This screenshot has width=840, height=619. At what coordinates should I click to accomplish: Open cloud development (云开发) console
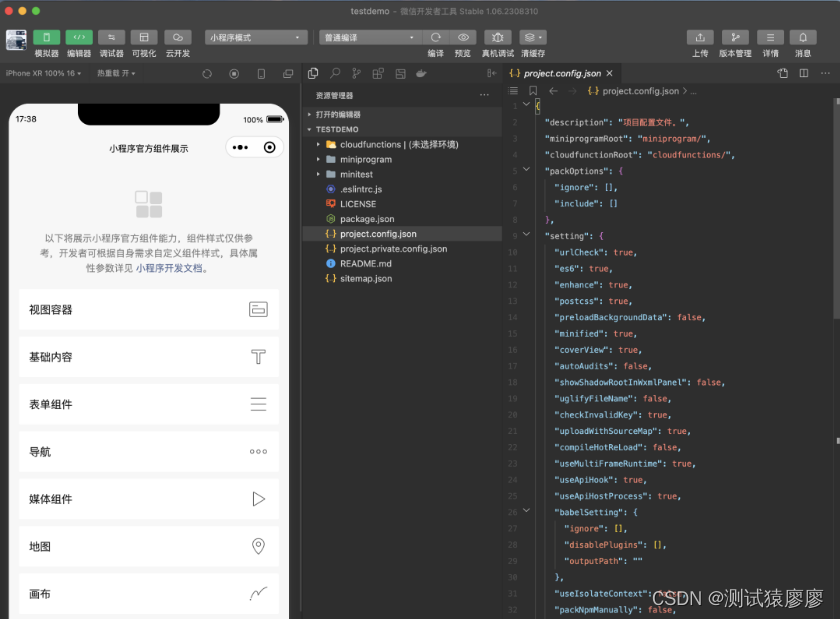tap(177, 38)
